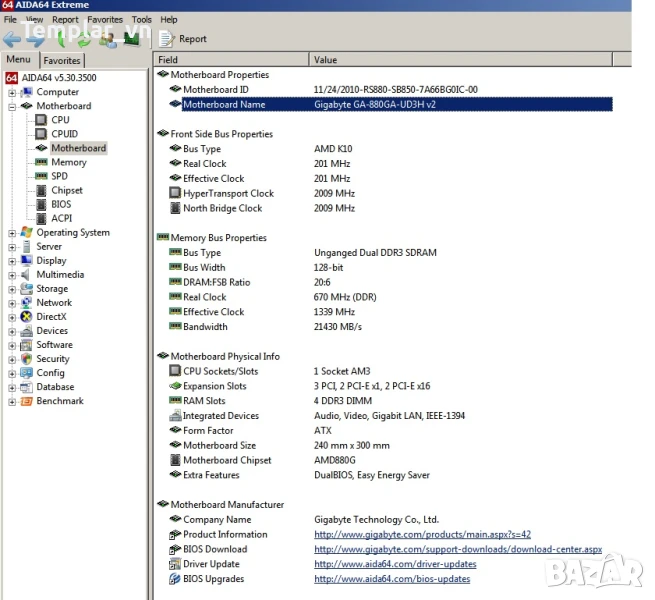The image size is (655, 600).
Task: Open the Multimedia speaker icon
Action: coord(26,275)
